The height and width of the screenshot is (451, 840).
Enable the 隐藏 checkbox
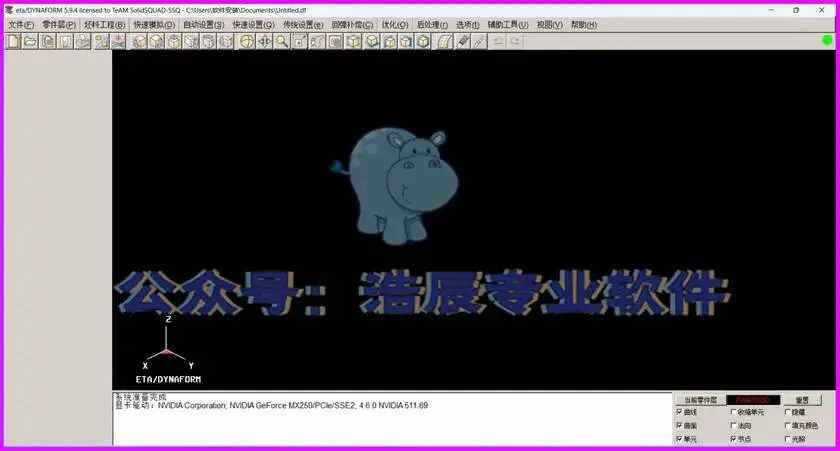click(x=788, y=412)
